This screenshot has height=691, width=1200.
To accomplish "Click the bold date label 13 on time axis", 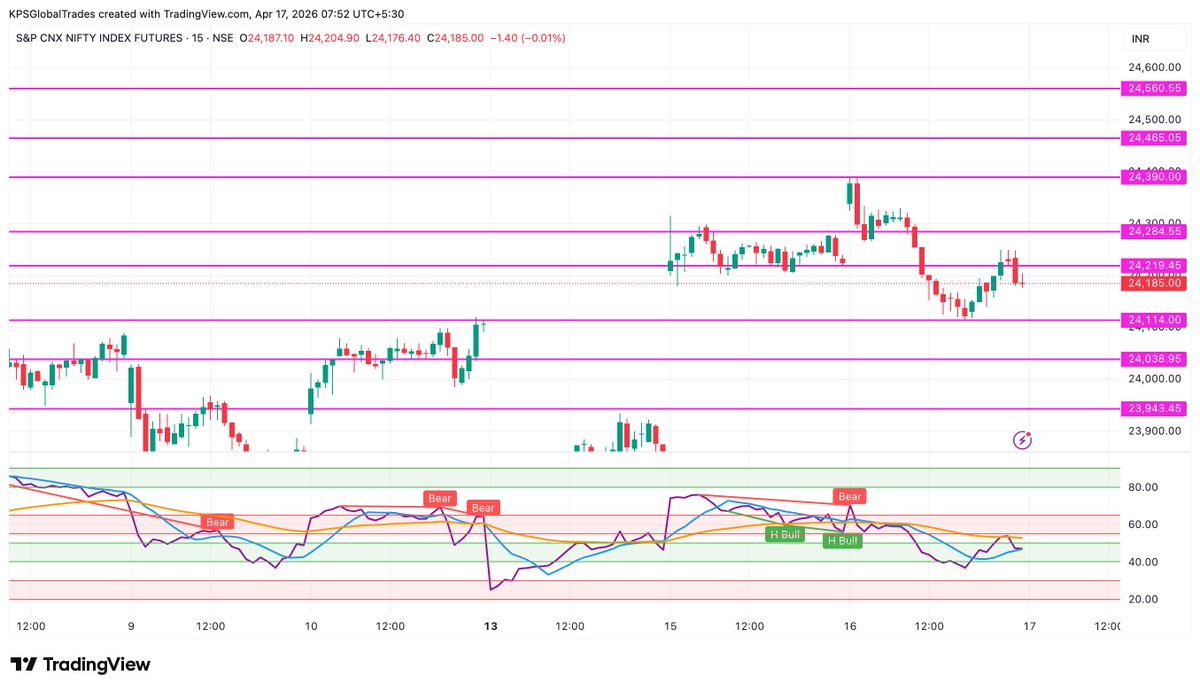I will pos(490,627).
